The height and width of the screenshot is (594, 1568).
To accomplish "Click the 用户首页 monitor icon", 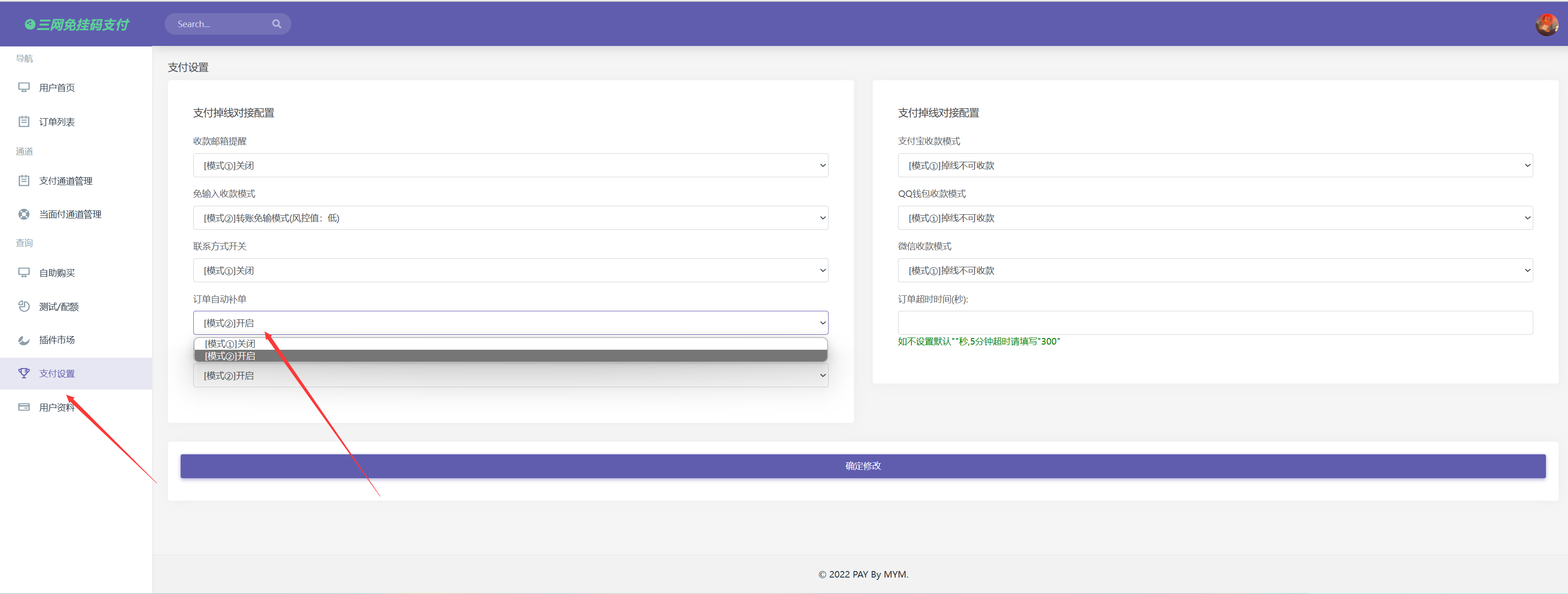I will (24, 88).
